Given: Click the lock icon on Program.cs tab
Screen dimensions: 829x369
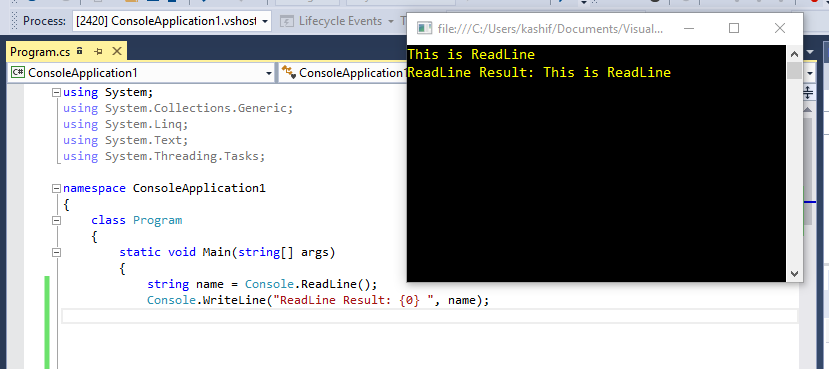Looking at the screenshot, I should [80, 51].
